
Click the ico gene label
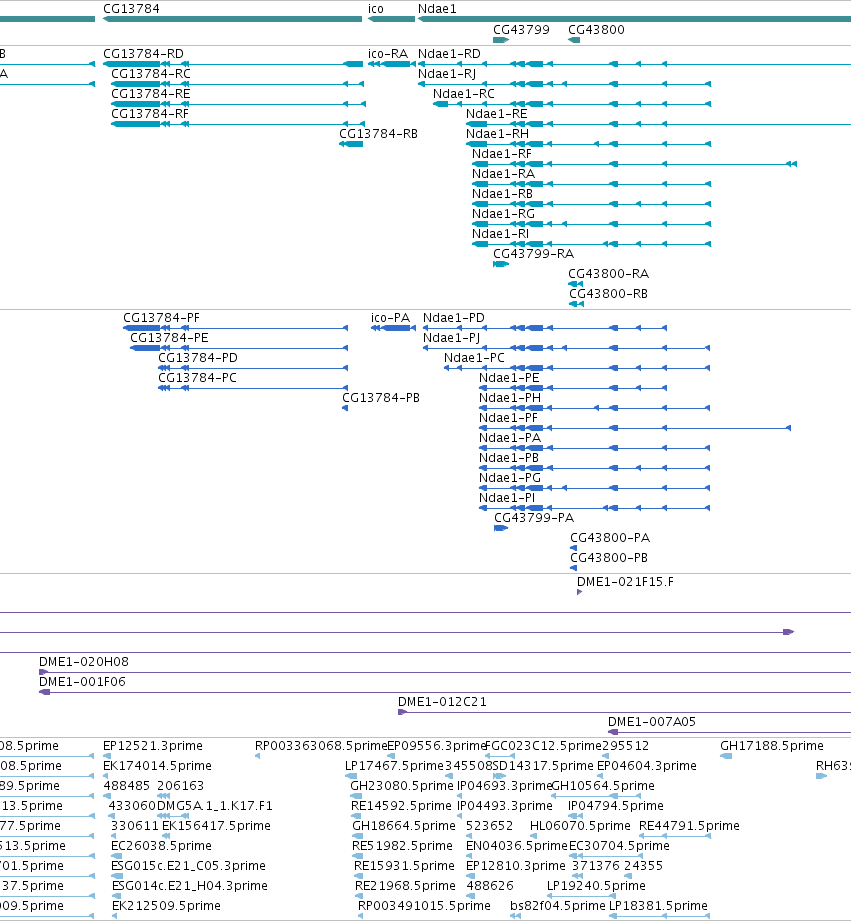pos(376,9)
